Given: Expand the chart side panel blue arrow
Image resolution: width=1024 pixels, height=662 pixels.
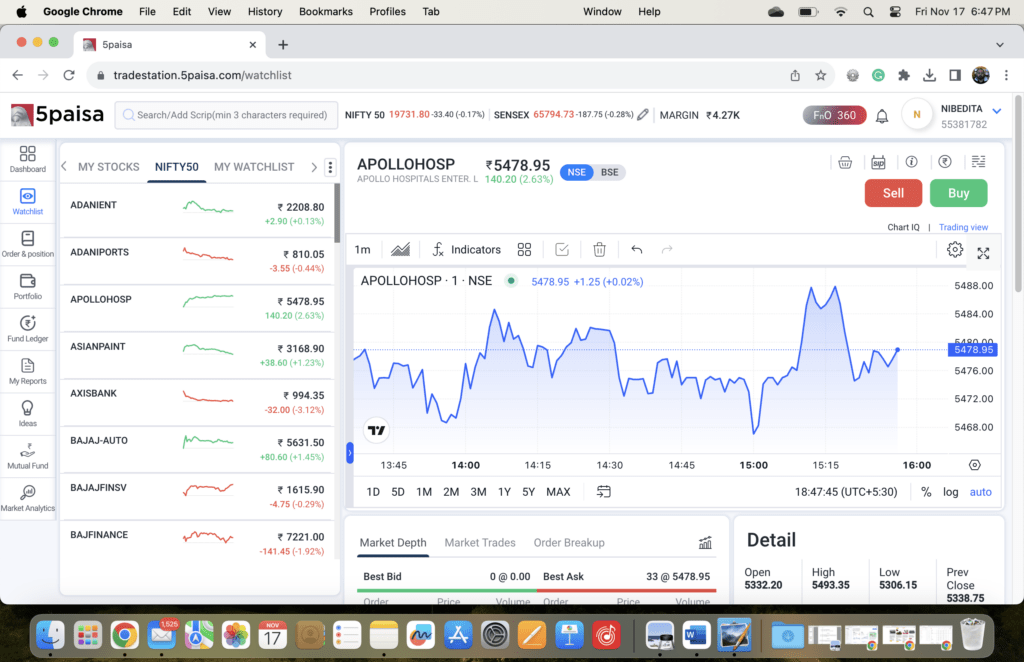Looking at the screenshot, I should 350,452.
